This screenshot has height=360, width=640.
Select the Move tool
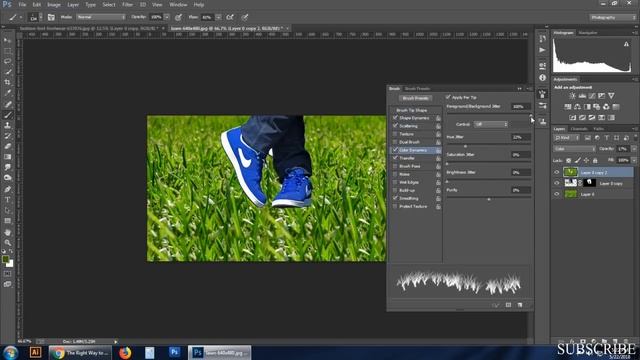(x=7, y=40)
